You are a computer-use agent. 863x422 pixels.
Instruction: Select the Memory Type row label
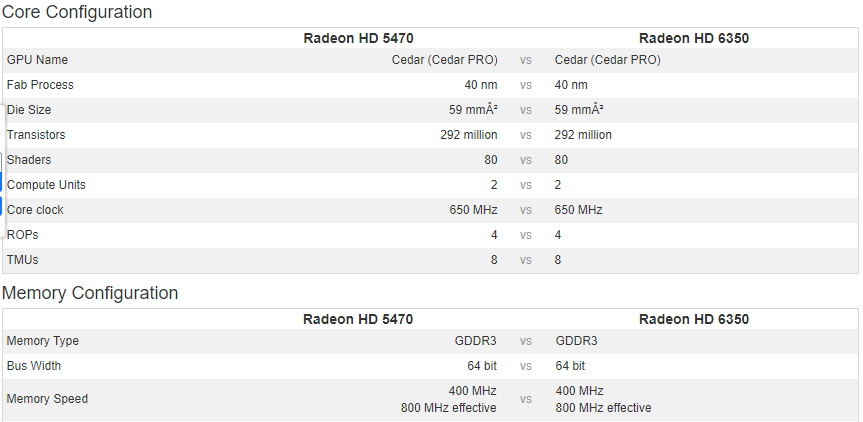42,341
